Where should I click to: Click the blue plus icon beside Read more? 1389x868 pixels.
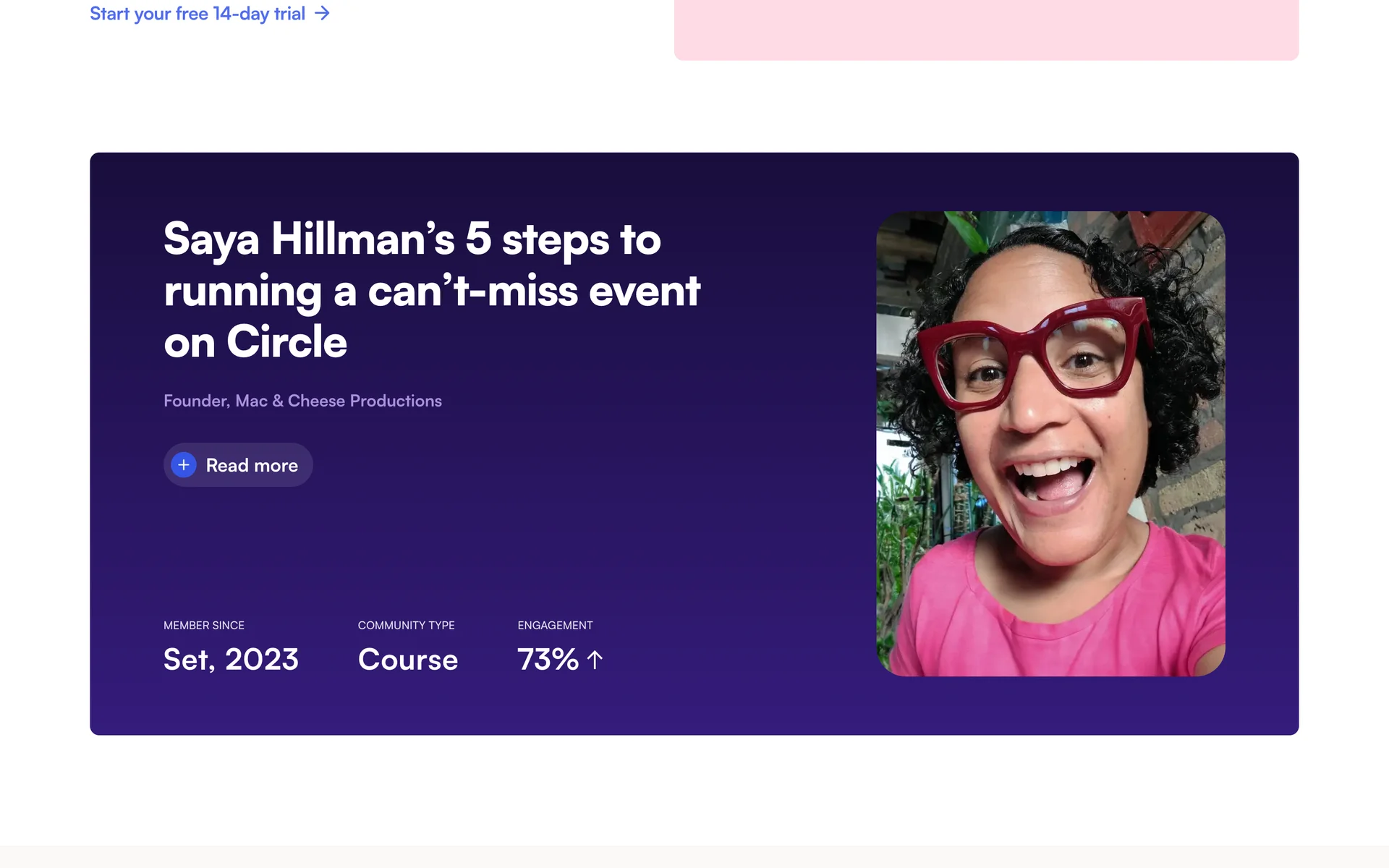coord(184,464)
